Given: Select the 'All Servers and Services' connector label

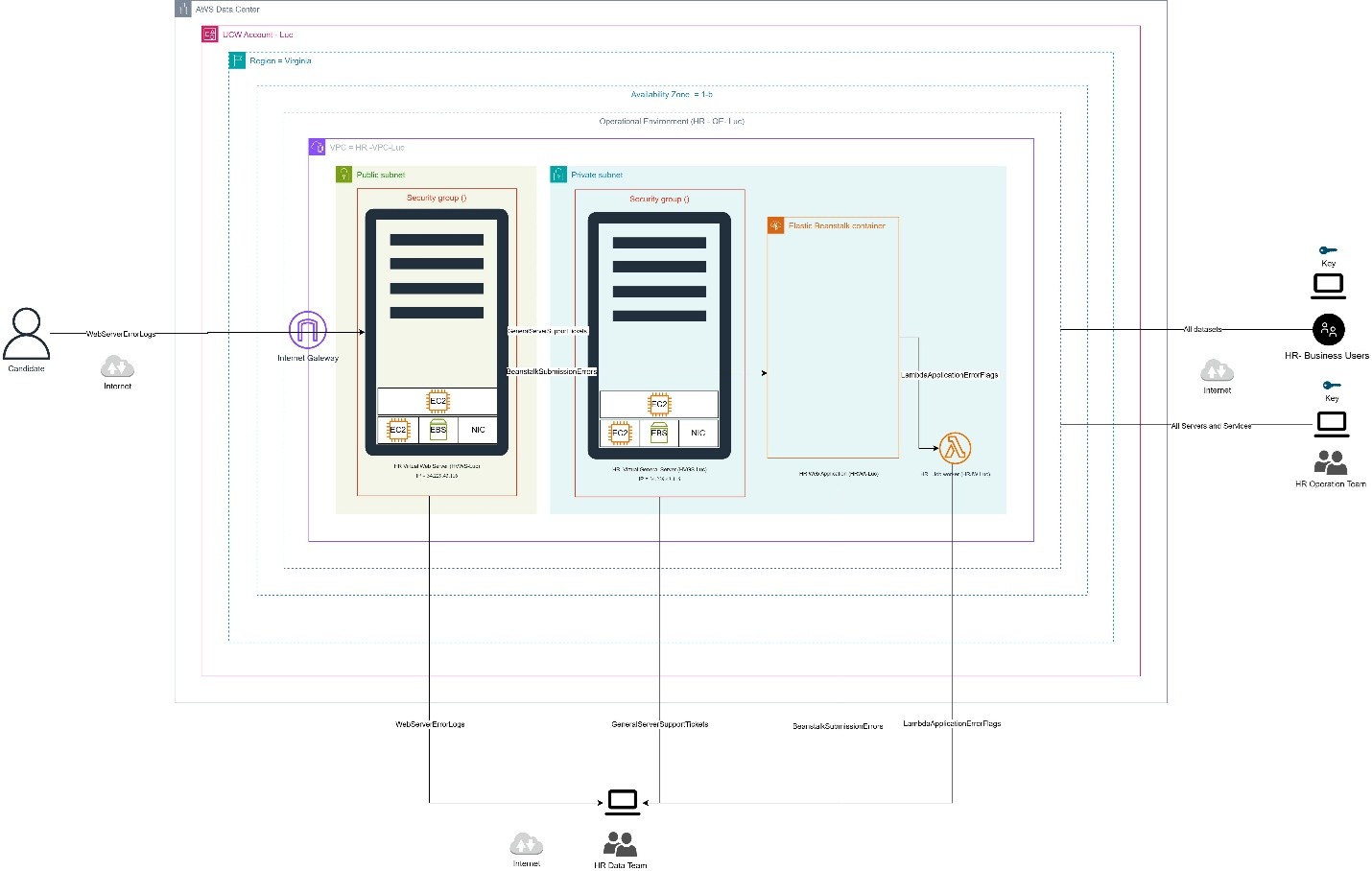Looking at the screenshot, I should (x=1211, y=426).
